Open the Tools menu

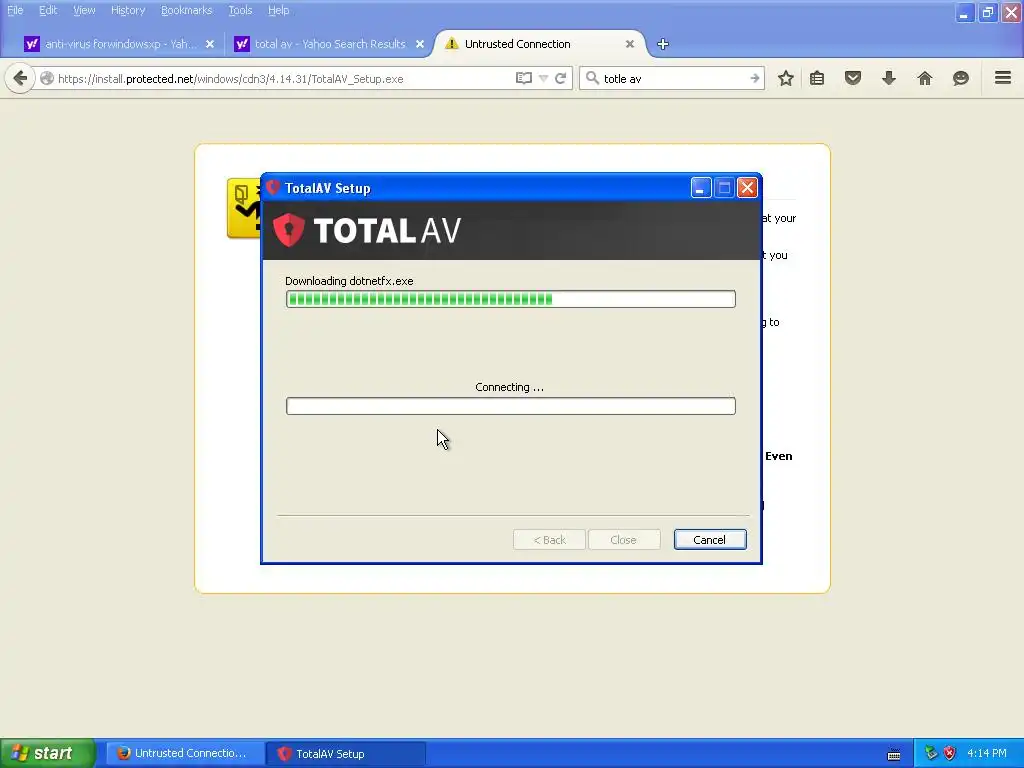tap(240, 10)
